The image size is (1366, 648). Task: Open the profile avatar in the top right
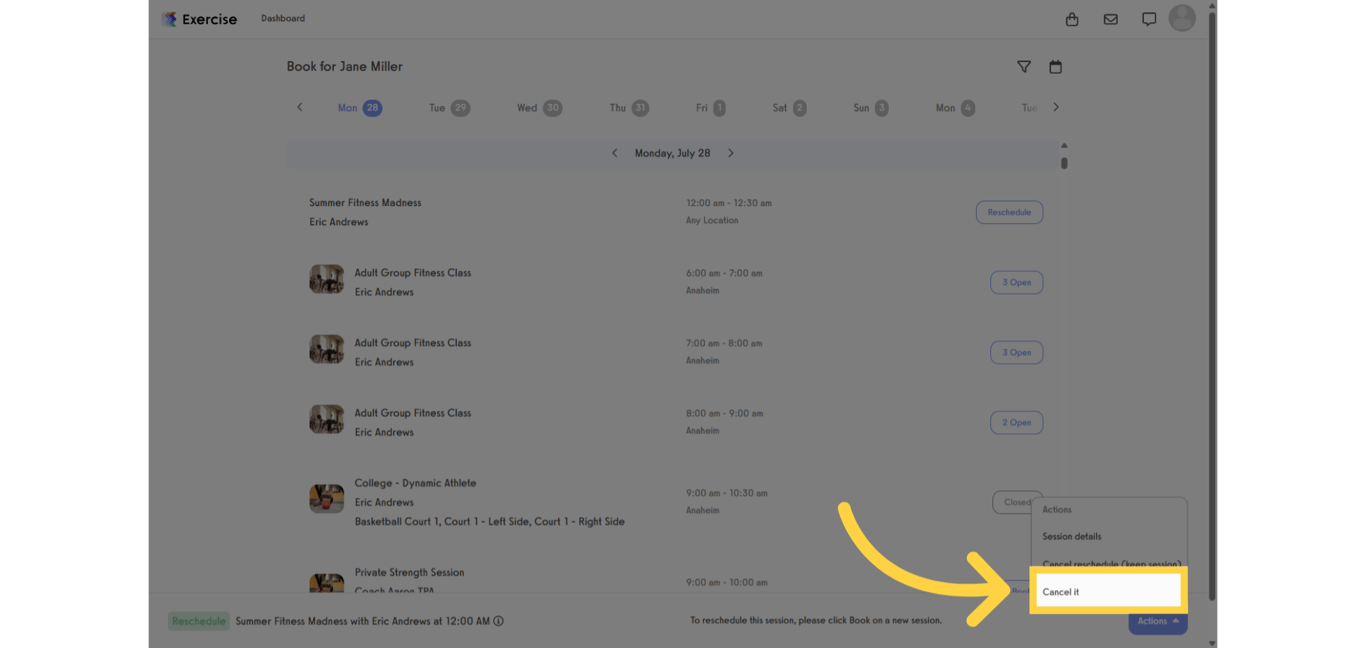point(1182,18)
